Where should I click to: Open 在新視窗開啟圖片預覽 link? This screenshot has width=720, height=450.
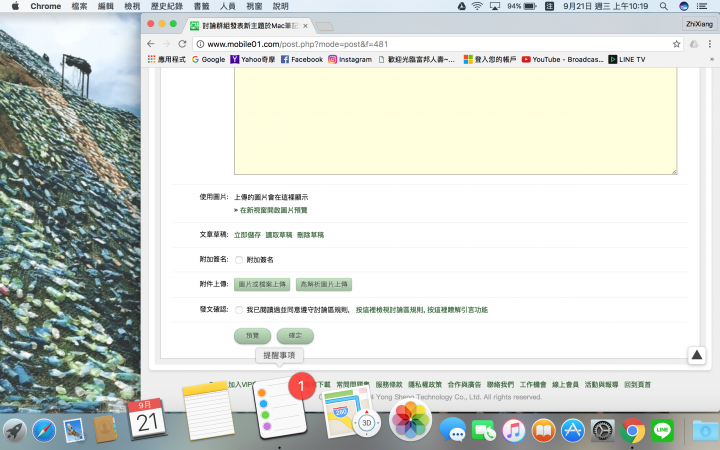[x=273, y=210]
